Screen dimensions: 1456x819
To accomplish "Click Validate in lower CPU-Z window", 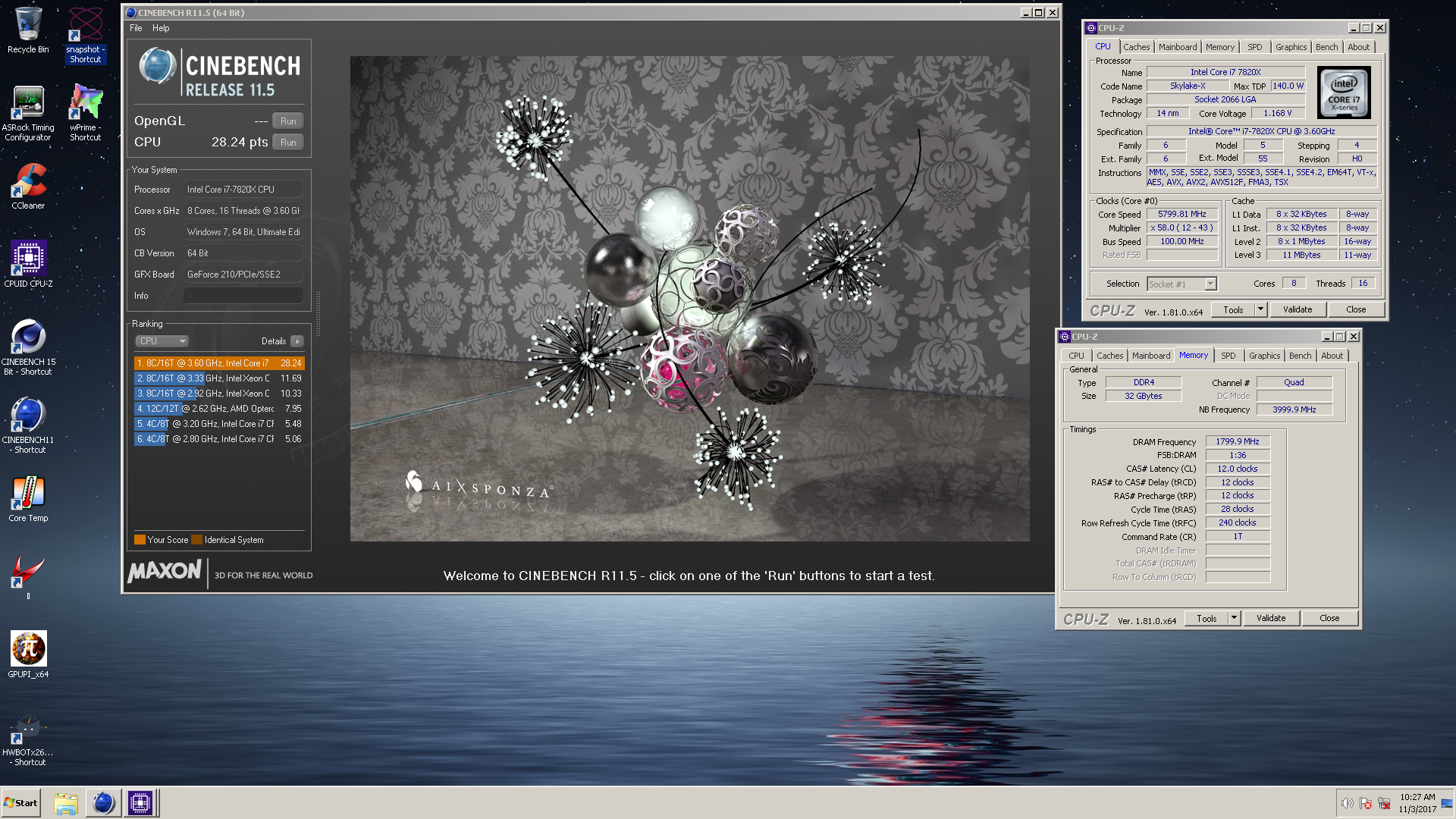I will click(x=1270, y=618).
